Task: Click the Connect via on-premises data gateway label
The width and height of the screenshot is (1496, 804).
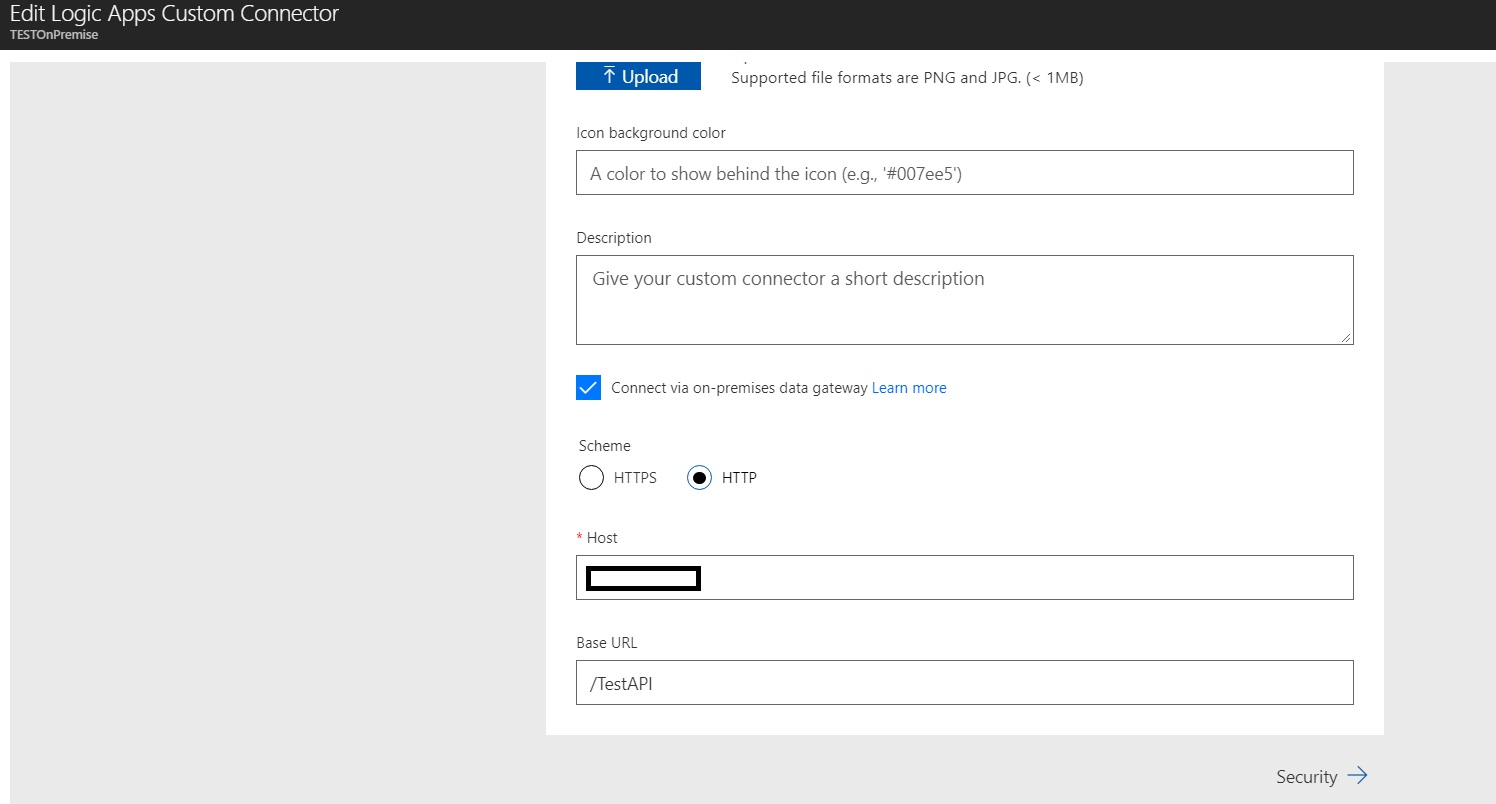Action: [739, 388]
